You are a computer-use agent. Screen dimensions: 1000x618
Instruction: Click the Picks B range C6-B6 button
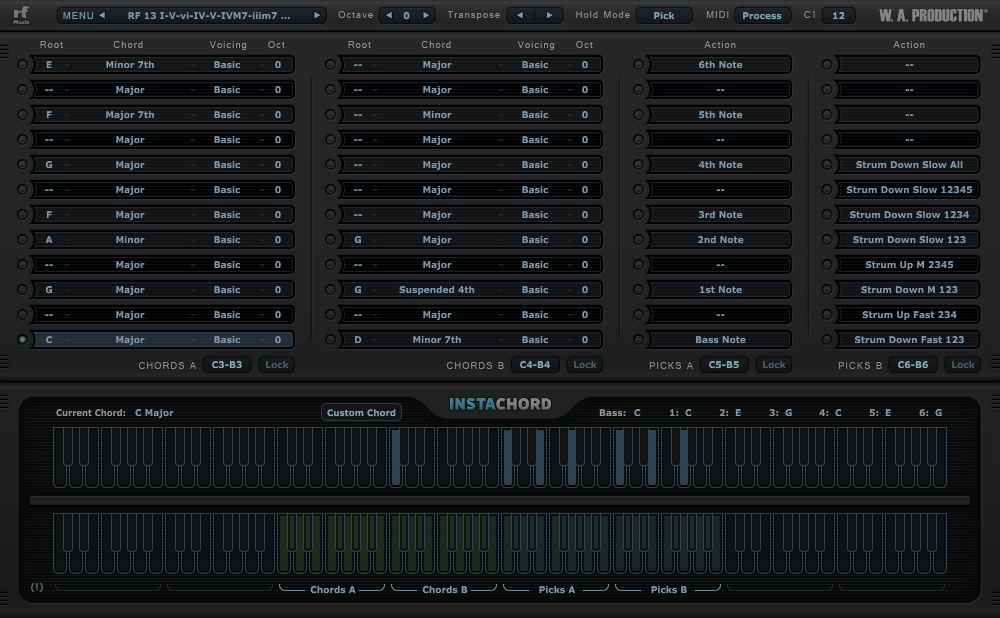click(913, 365)
